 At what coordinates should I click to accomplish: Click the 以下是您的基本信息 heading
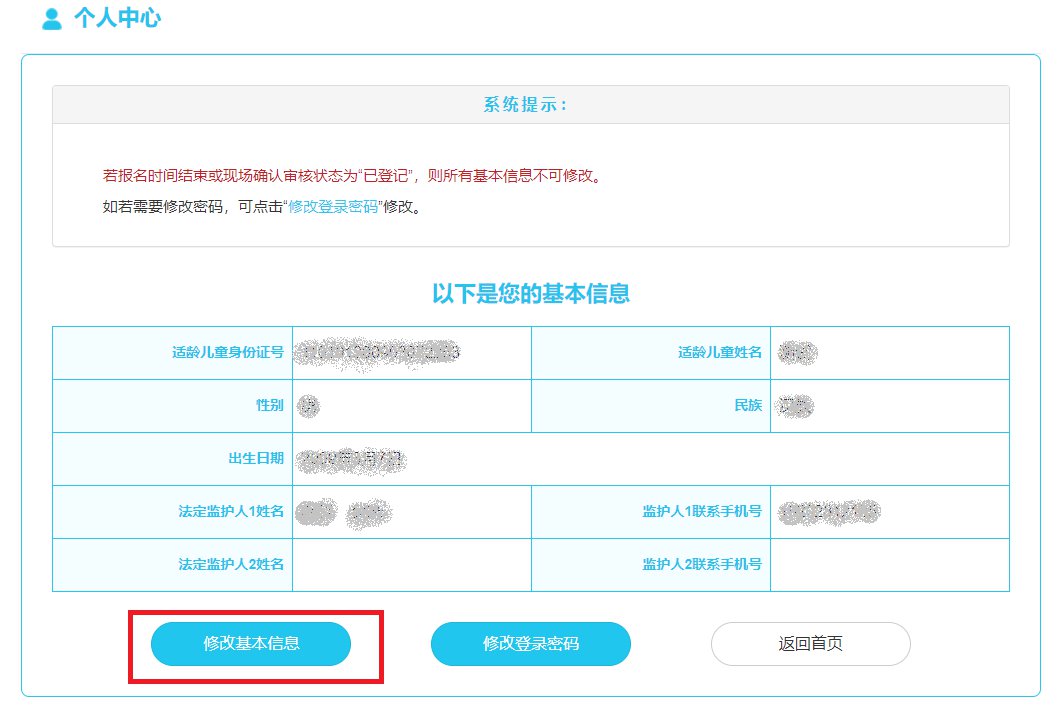pyautogui.click(x=531, y=293)
